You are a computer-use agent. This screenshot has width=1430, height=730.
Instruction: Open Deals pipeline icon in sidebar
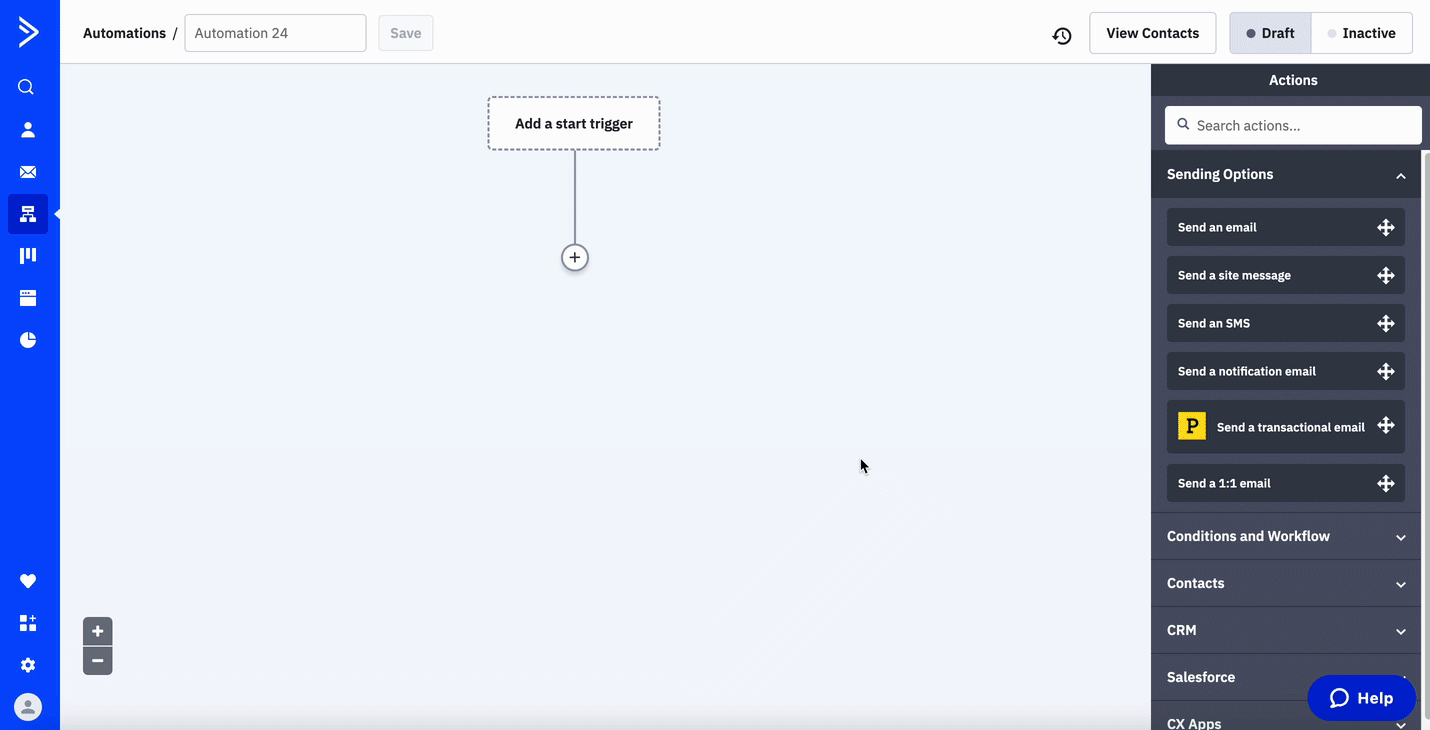tap(28, 256)
